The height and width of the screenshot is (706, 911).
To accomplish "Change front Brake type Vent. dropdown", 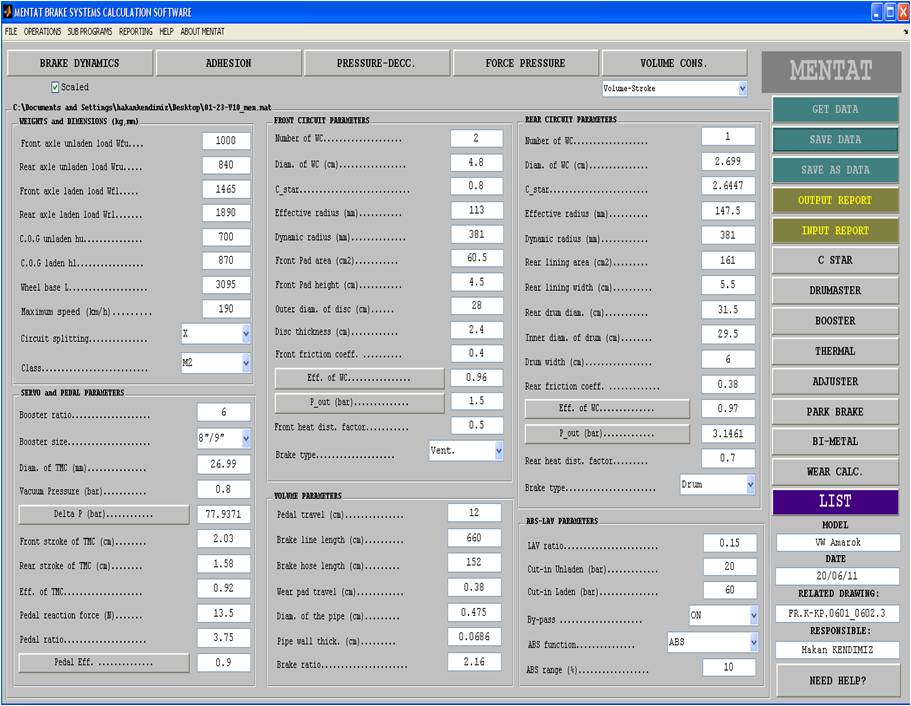I will pos(466,451).
